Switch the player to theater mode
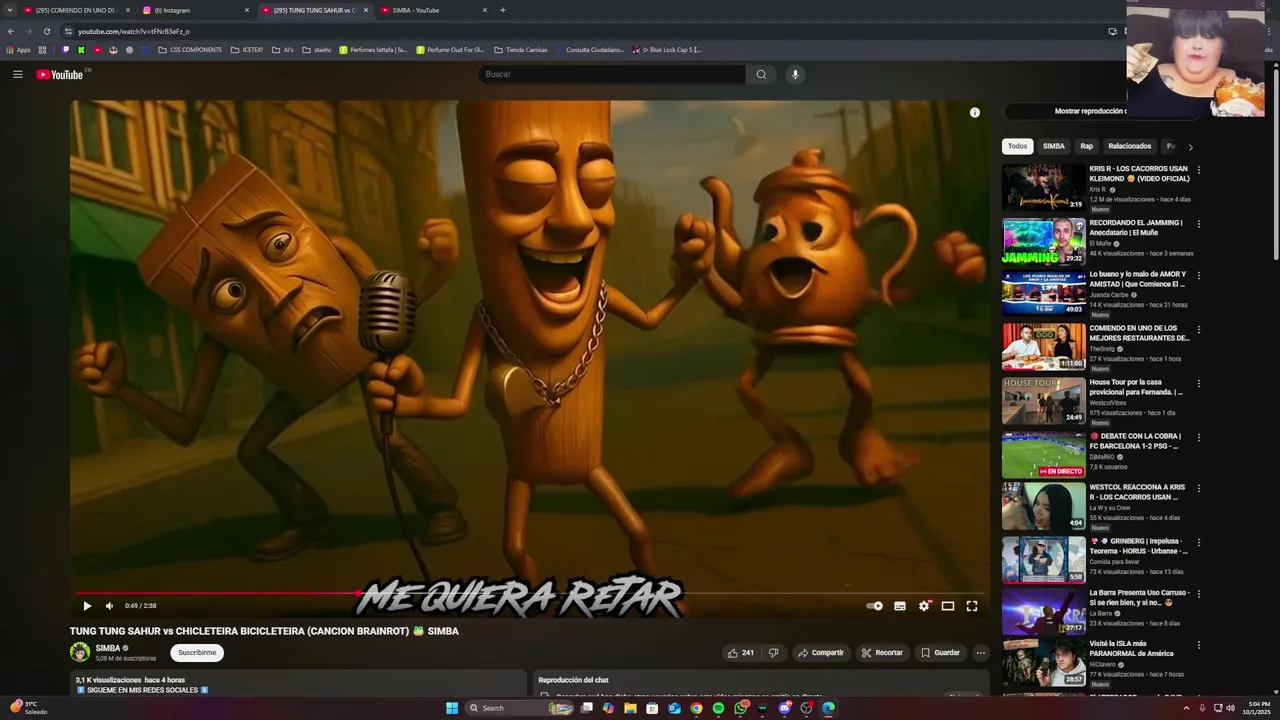Viewport: 1280px width, 720px height. [x=948, y=606]
